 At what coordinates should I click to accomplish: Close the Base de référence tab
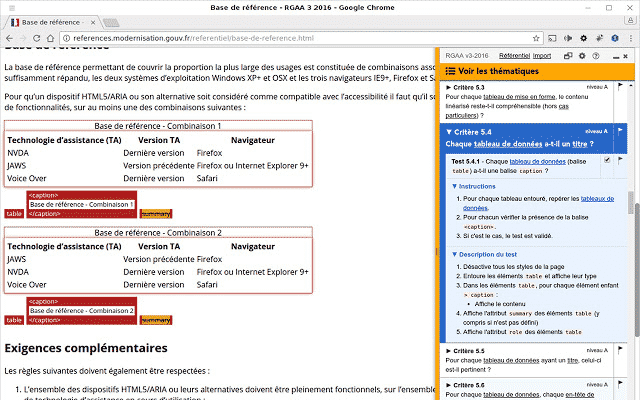tap(93, 22)
